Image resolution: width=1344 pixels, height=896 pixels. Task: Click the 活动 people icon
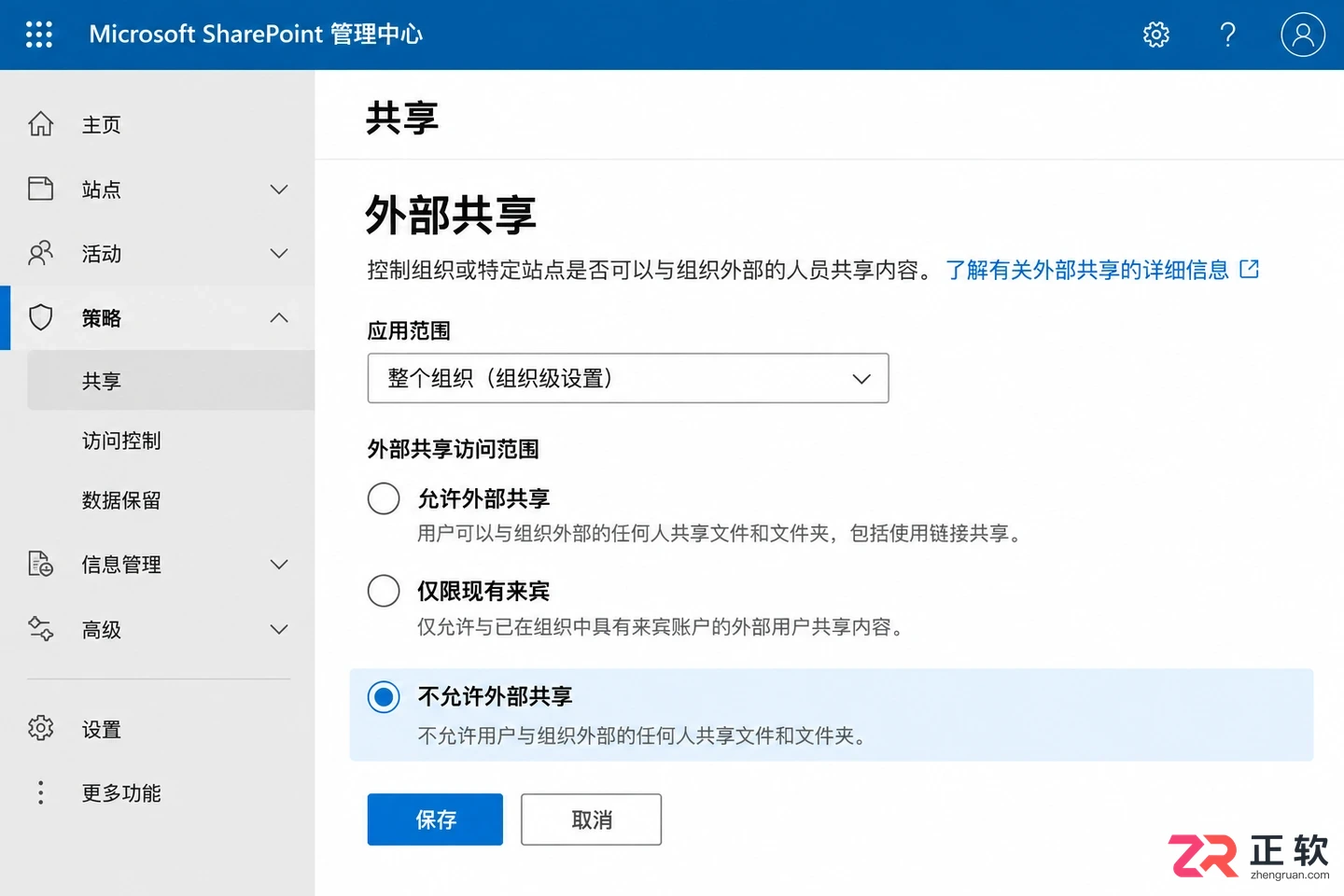pyautogui.click(x=41, y=253)
